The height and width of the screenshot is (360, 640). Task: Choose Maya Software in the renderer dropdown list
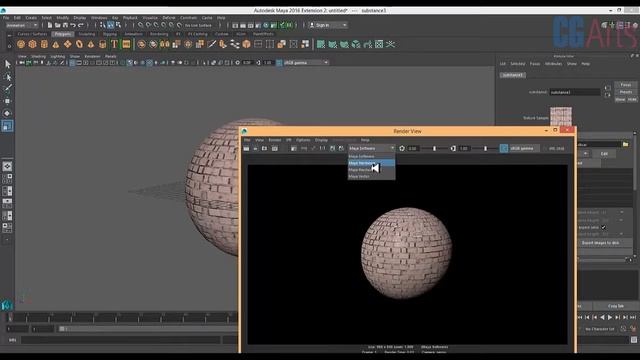click(371, 156)
